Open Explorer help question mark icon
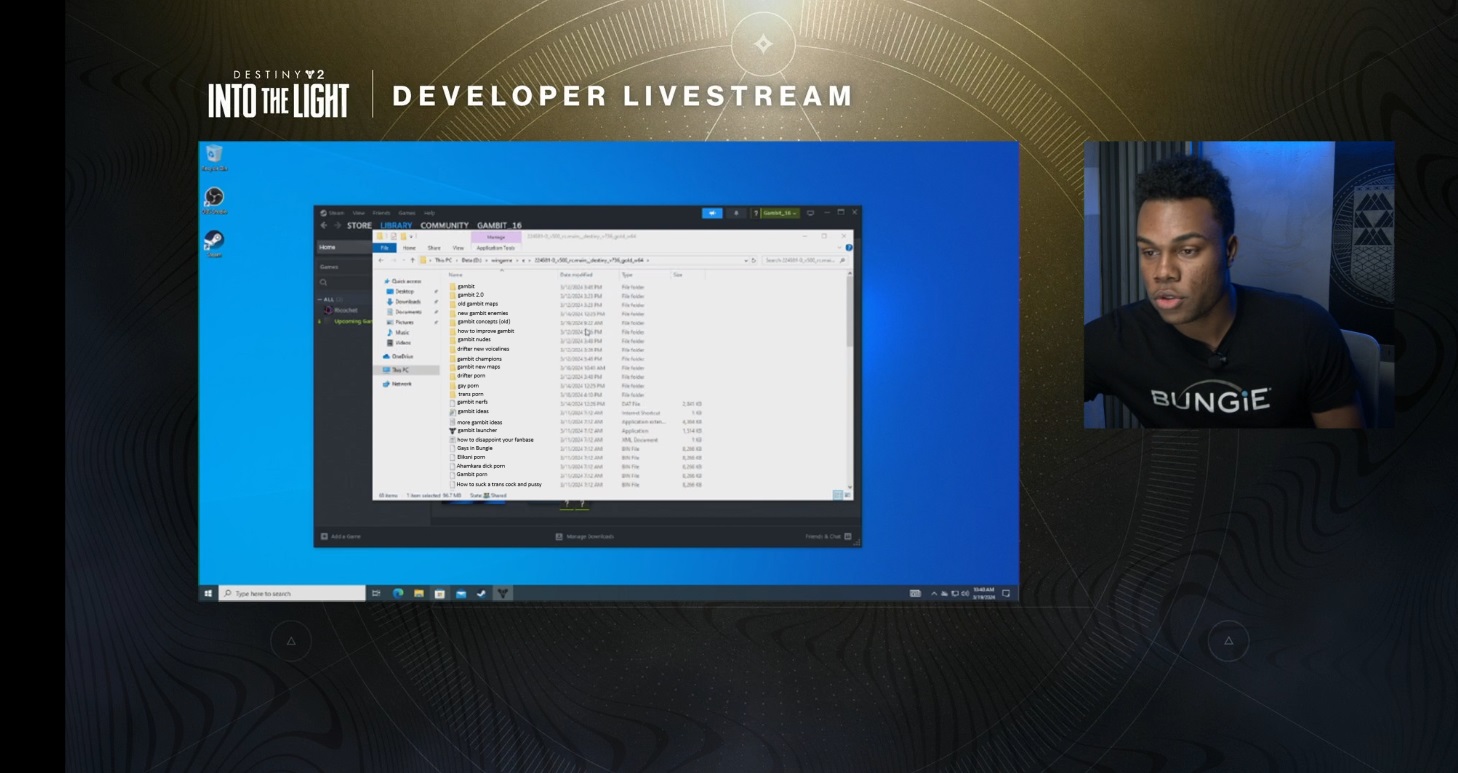 (x=849, y=248)
